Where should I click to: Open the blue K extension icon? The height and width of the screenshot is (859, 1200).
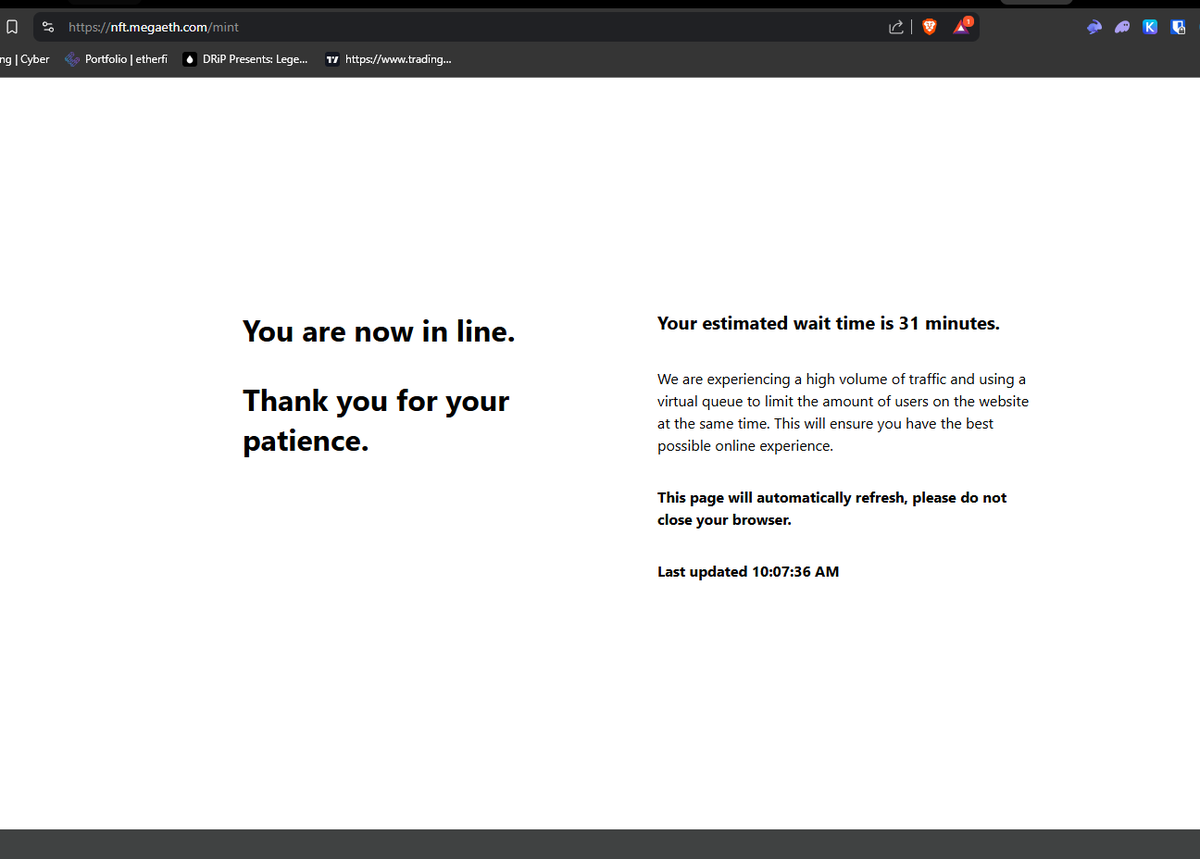click(x=1150, y=28)
